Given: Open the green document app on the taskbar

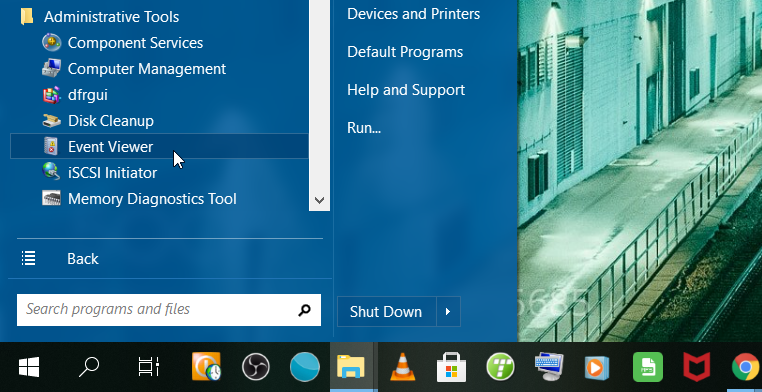Looking at the screenshot, I should [648, 367].
